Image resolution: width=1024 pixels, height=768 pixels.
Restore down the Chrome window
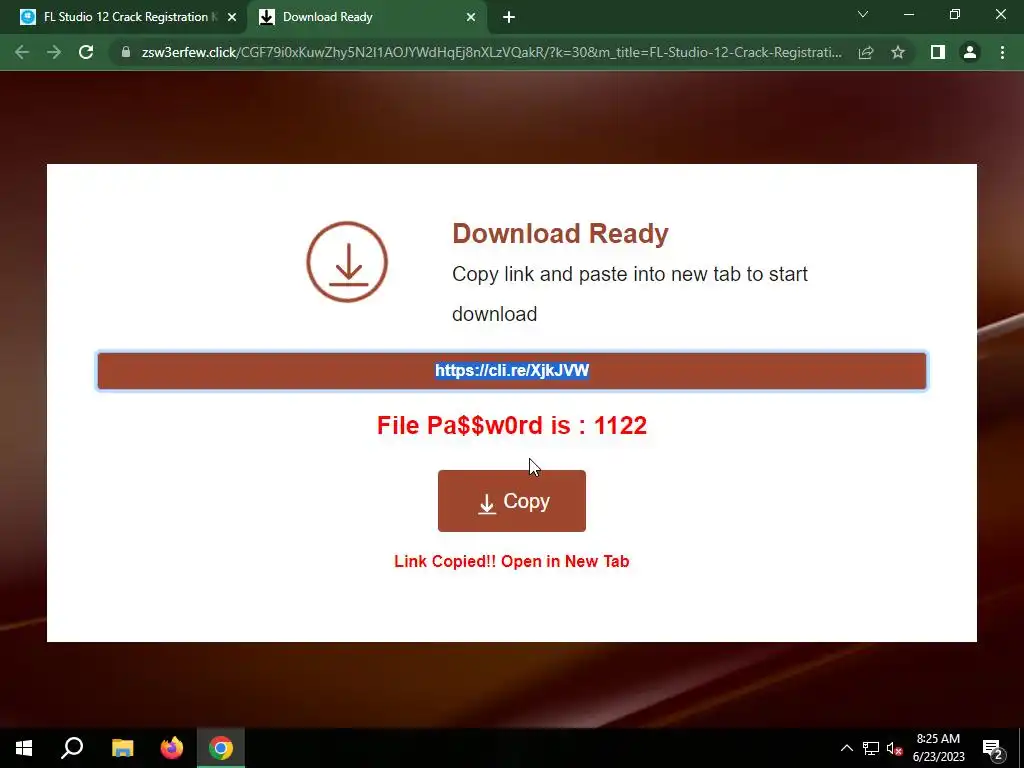pos(955,14)
